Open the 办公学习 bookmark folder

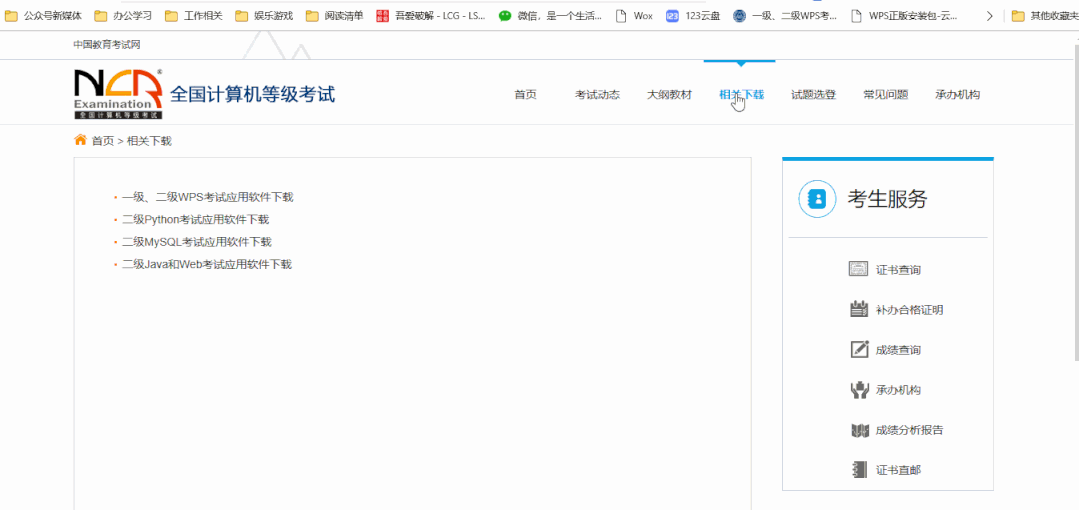pyautogui.click(x=123, y=16)
